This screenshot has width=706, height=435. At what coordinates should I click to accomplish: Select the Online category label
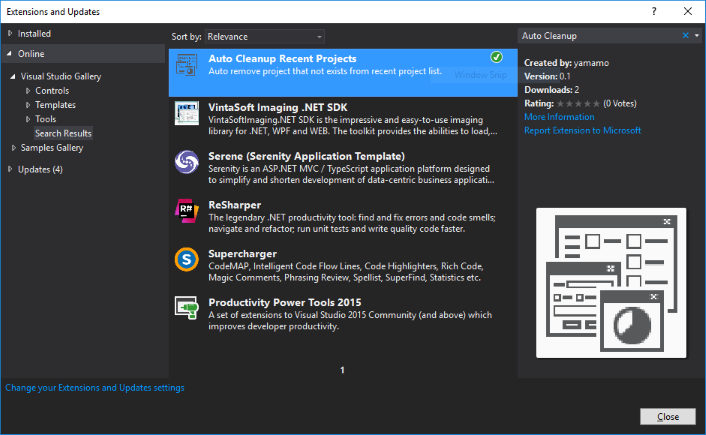pyautogui.click(x=31, y=54)
